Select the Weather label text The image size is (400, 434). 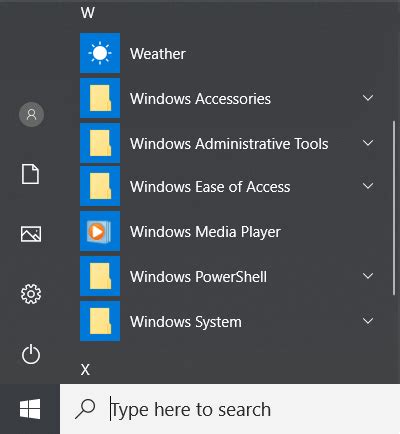[158, 54]
